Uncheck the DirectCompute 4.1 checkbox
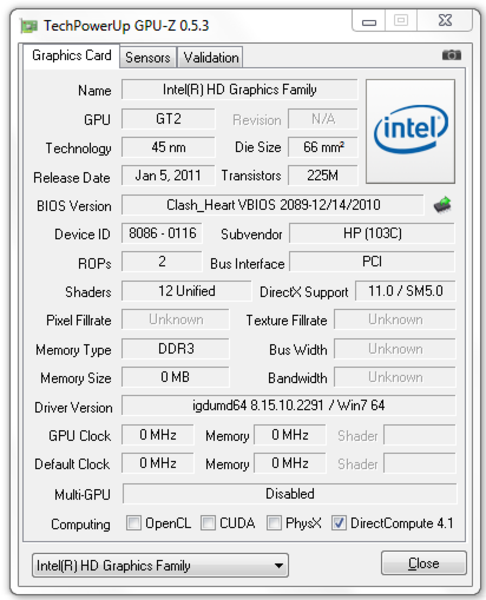The image size is (486, 600). tap(339, 523)
